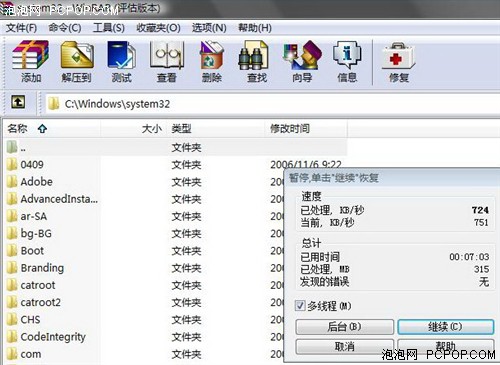Click the 751 current KB/s value
The image size is (500, 365).
coord(481,222)
